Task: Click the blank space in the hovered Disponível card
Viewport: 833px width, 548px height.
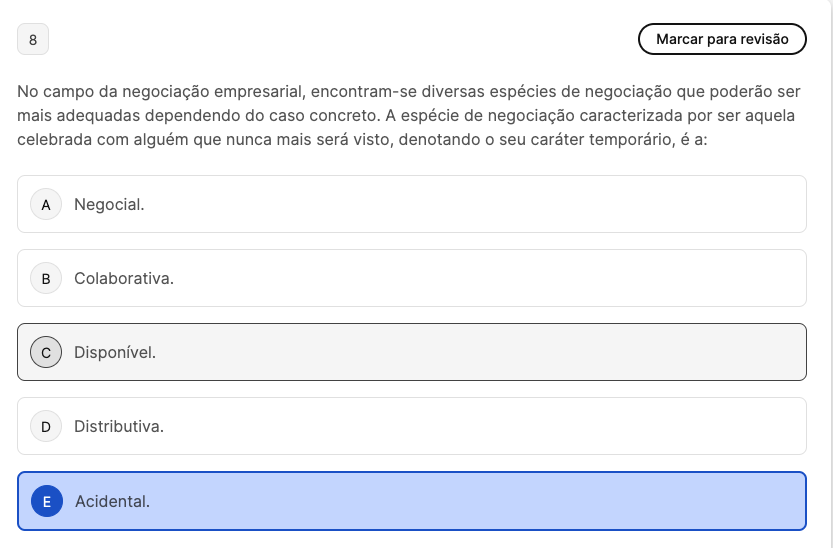Action: pyautogui.click(x=478, y=352)
